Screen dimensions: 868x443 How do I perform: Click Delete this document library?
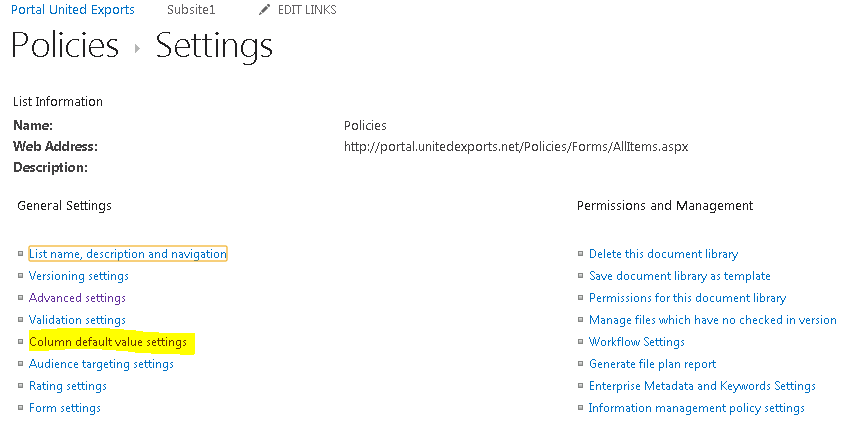[x=663, y=254]
